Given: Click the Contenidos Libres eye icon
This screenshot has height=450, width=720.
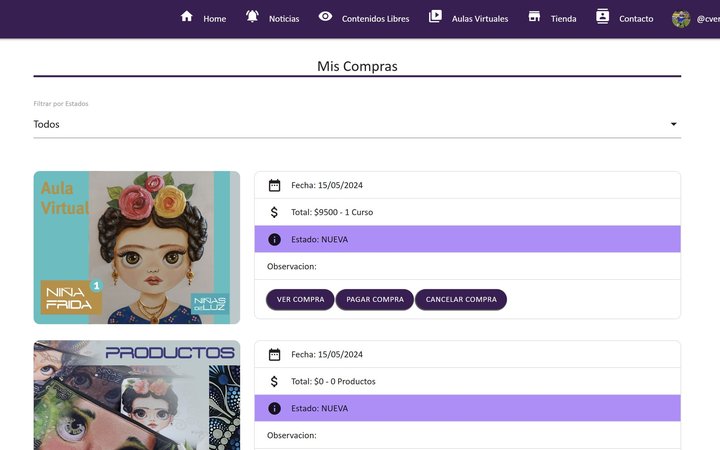Looking at the screenshot, I should click(x=325, y=17).
